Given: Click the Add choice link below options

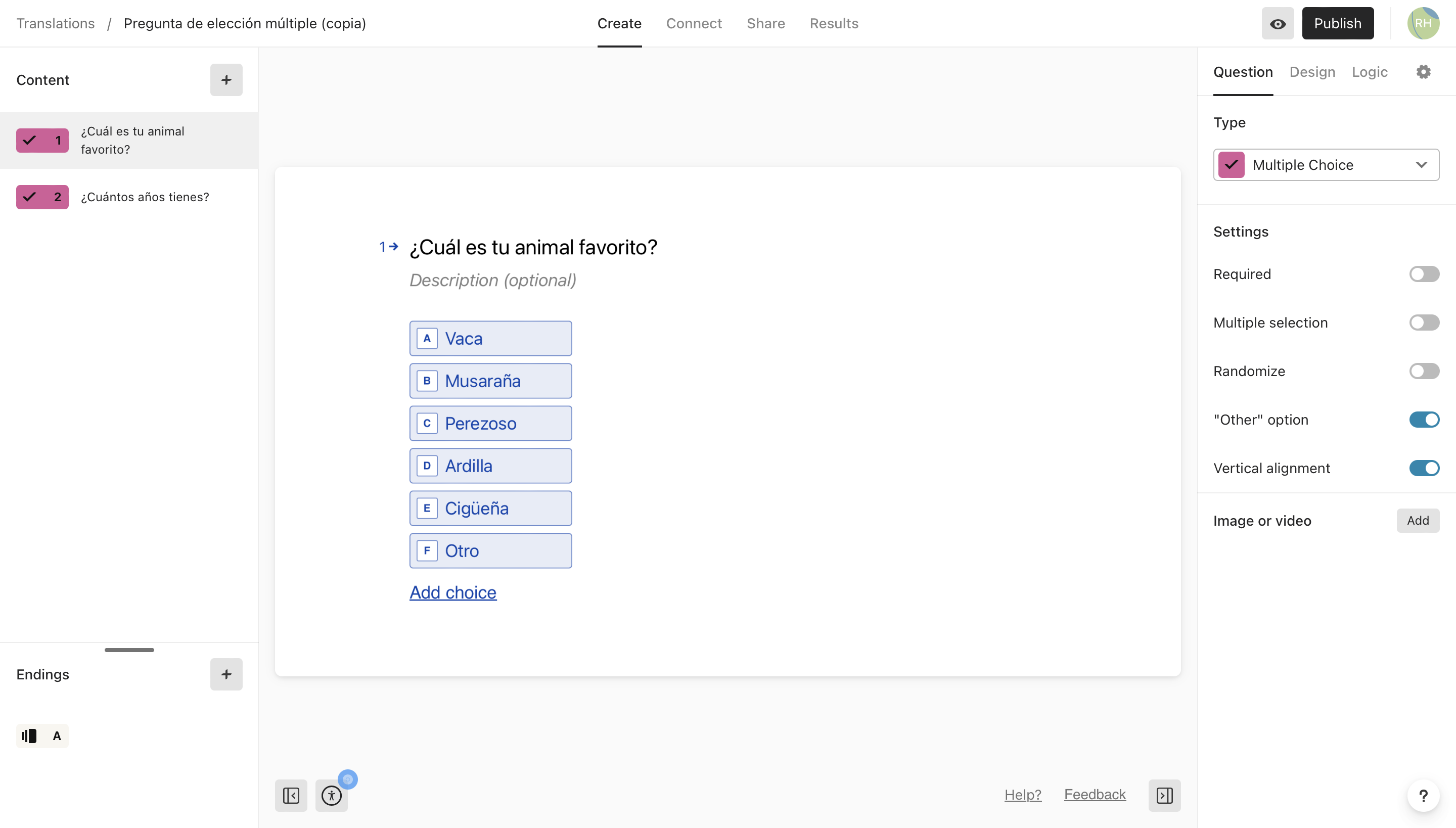Looking at the screenshot, I should [453, 592].
